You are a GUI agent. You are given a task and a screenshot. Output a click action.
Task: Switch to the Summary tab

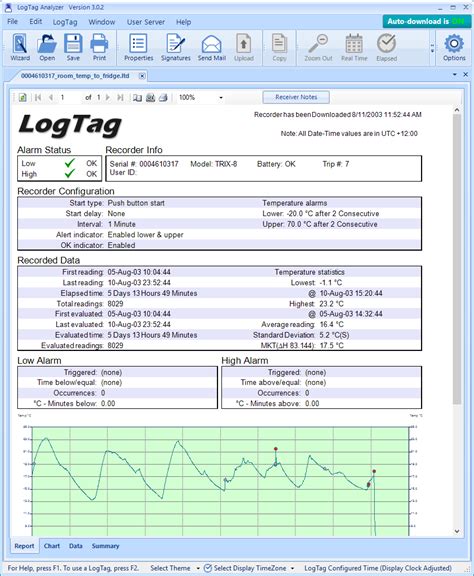(x=105, y=546)
